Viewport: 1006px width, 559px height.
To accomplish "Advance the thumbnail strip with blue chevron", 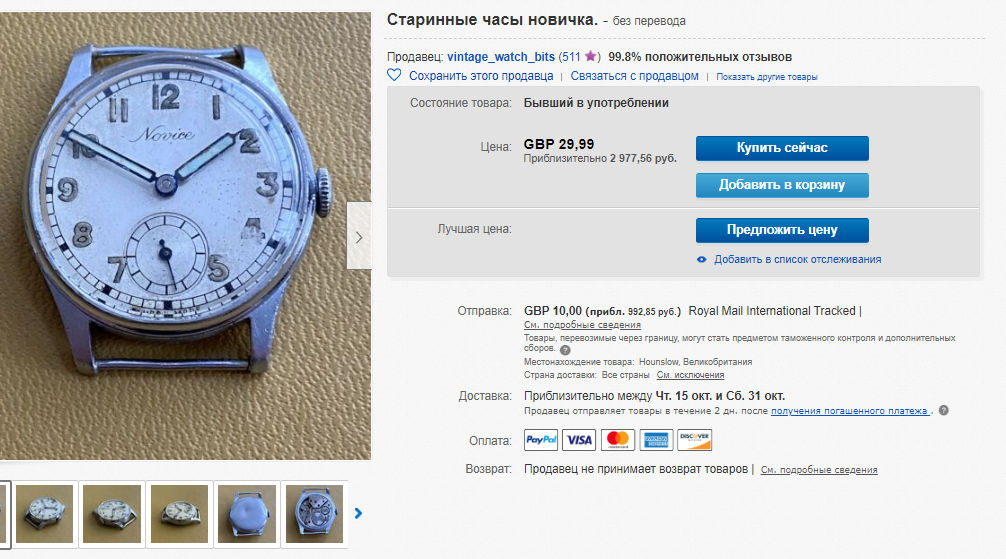I will (x=359, y=513).
